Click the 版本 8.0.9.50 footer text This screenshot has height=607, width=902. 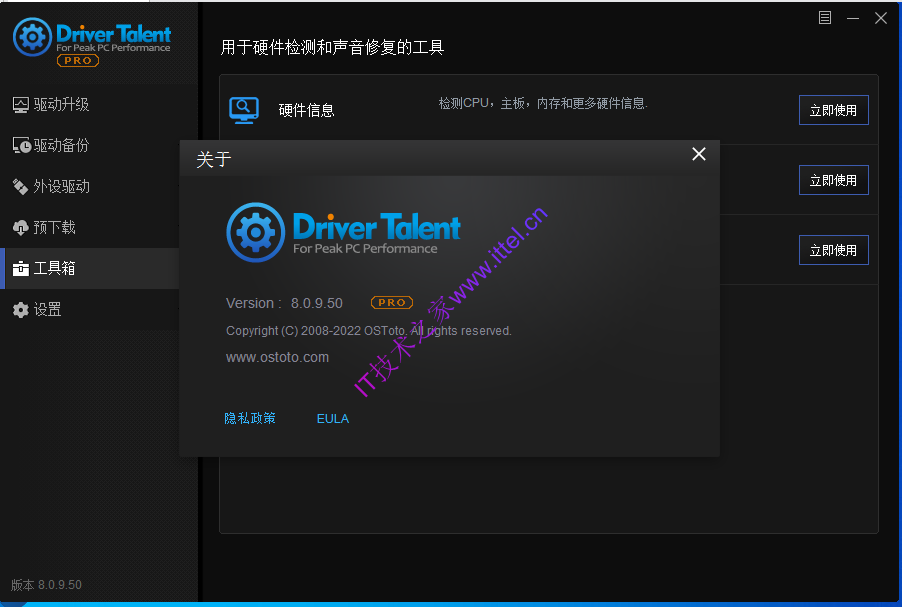tap(46, 585)
